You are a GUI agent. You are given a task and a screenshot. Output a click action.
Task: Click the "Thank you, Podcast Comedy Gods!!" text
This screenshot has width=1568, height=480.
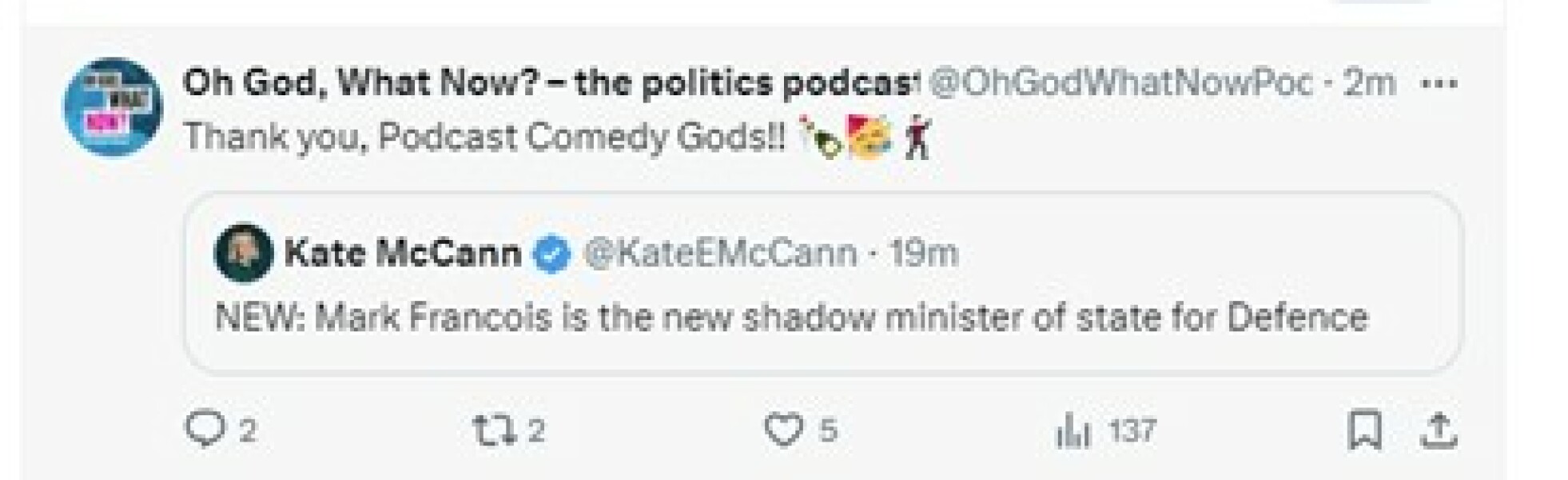click(484, 137)
